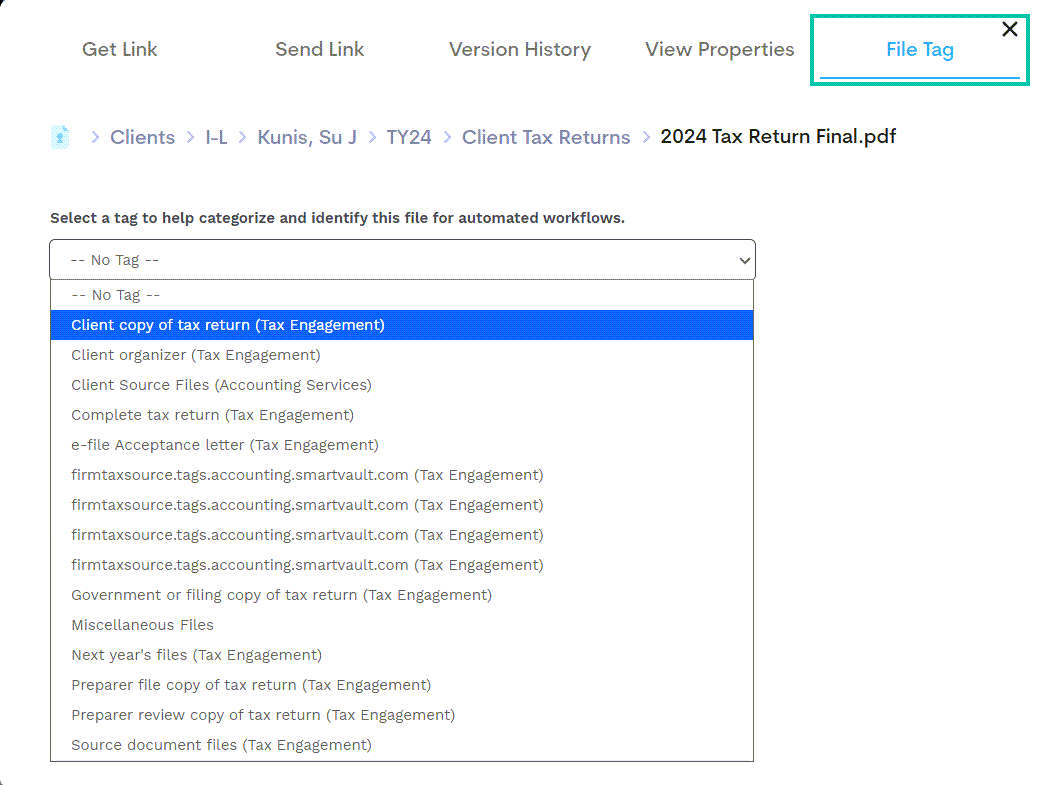Open the TY24 breadcrumb item
Image resolution: width=1043 pixels, height=785 pixels.
click(409, 136)
